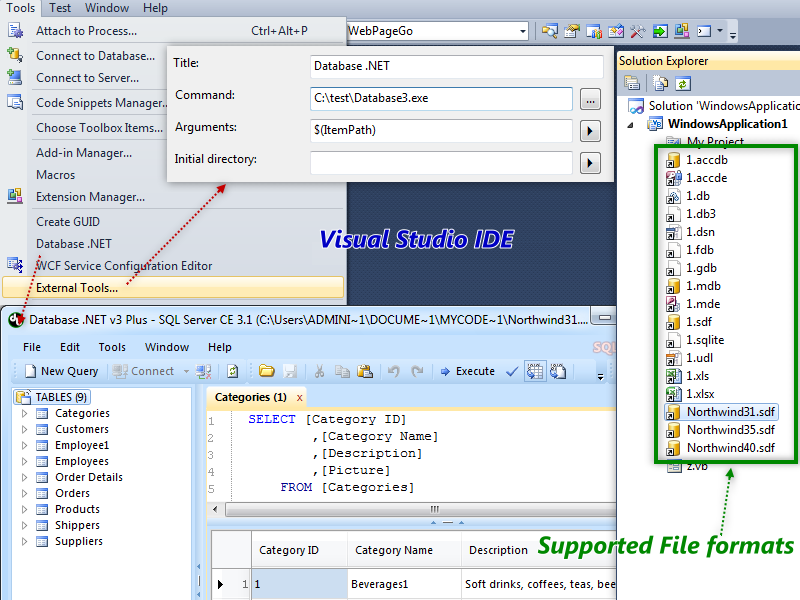
Task: Expand the Order Details table node
Action: coord(24,477)
